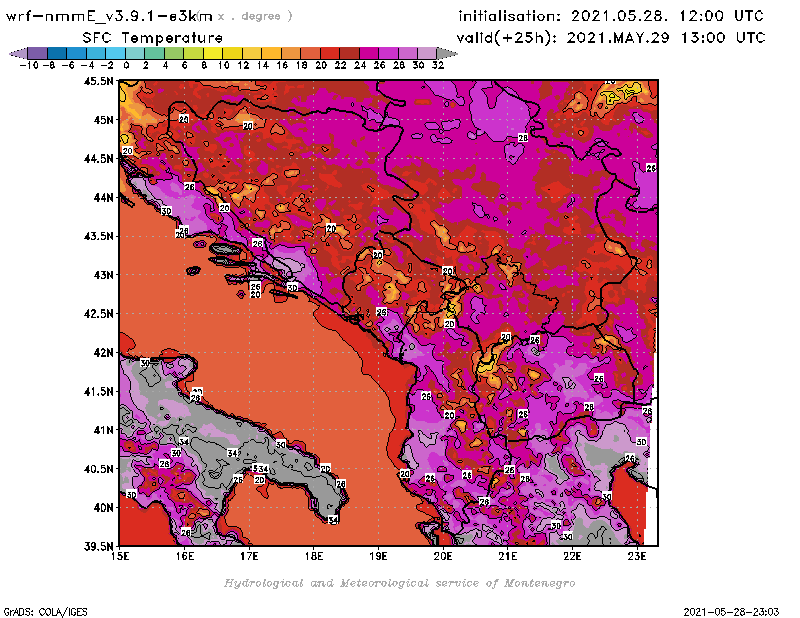Image resolution: width=800 pixels, height=618 pixels.
Task: Click legend swatch between 12 and 14
Action: coord(252,53)
